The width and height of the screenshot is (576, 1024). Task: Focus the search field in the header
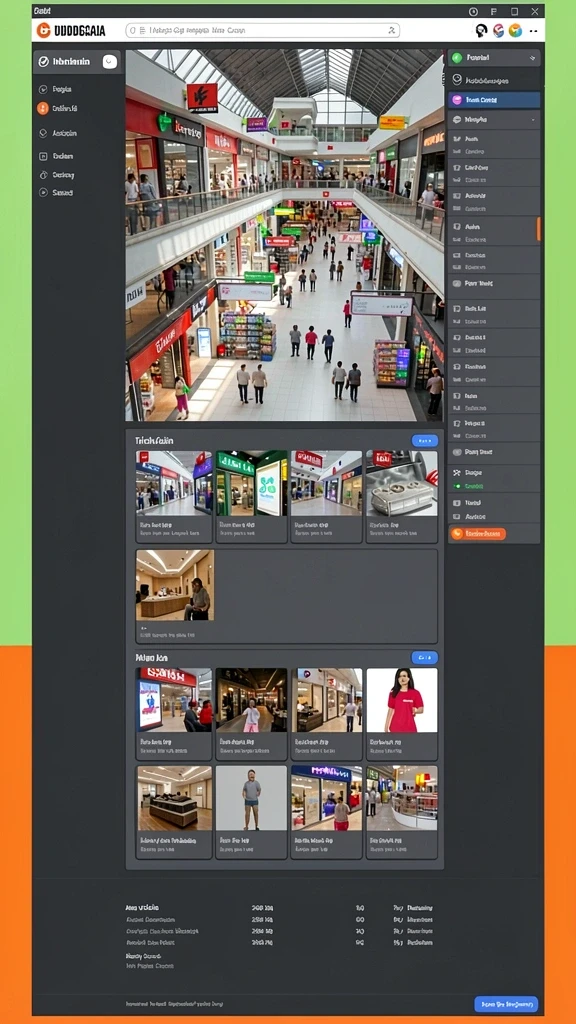tap(263, 30)
